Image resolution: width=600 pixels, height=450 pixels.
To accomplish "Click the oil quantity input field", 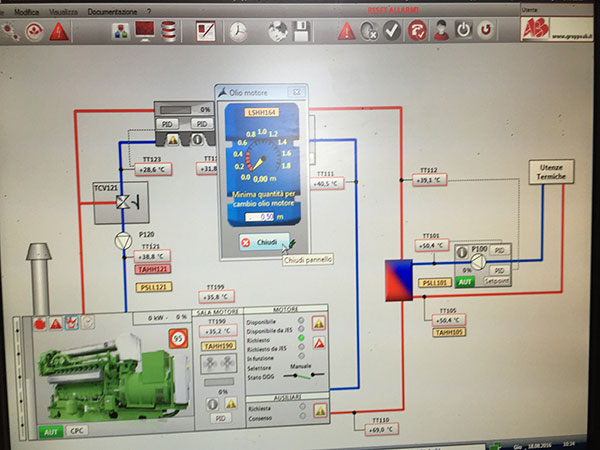I will (x=259, y=216).
